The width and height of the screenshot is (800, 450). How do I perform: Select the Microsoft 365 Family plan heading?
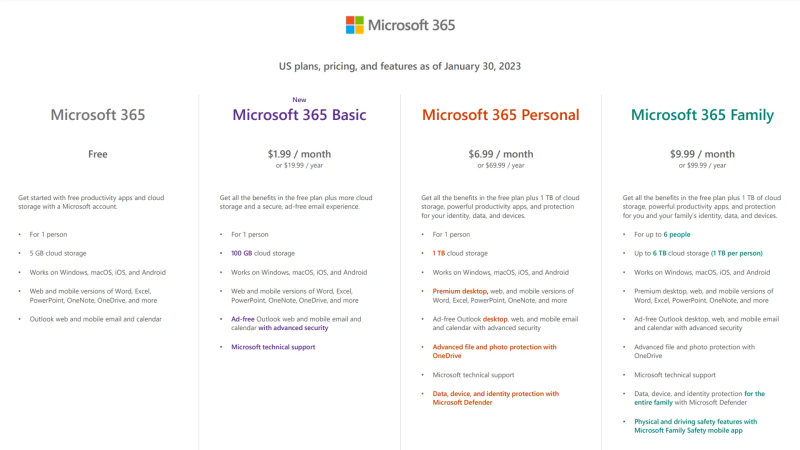click(702, 115)
